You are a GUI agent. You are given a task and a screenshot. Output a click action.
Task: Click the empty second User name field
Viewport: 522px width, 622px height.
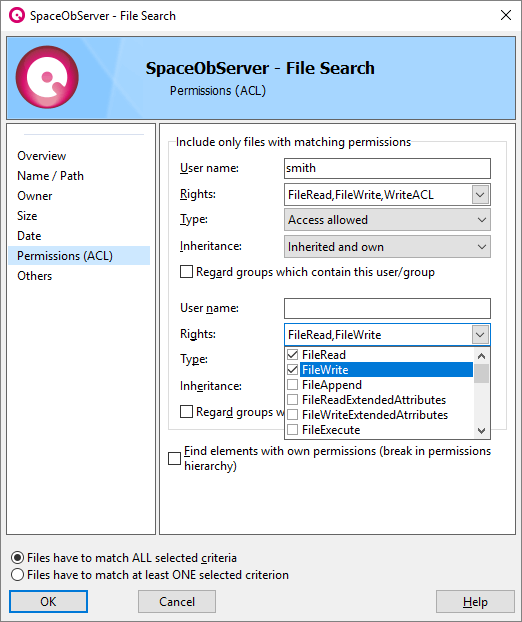click(387, 308)
